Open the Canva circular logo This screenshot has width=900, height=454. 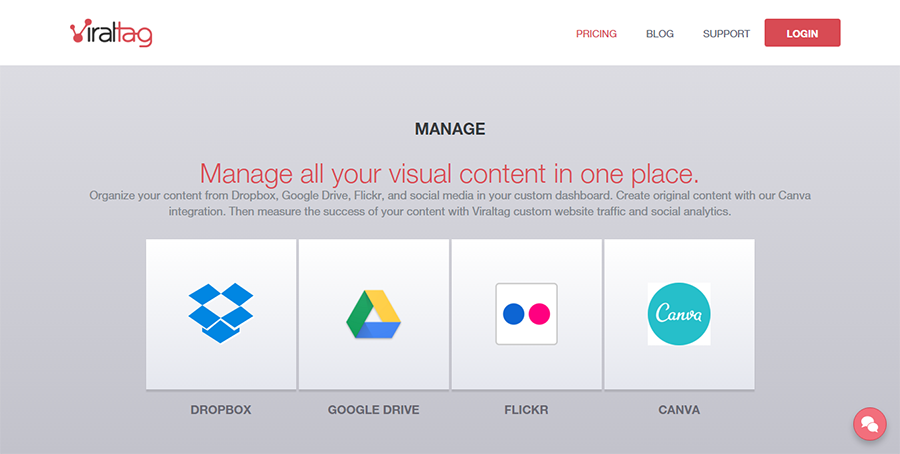(x=679, y=314)
